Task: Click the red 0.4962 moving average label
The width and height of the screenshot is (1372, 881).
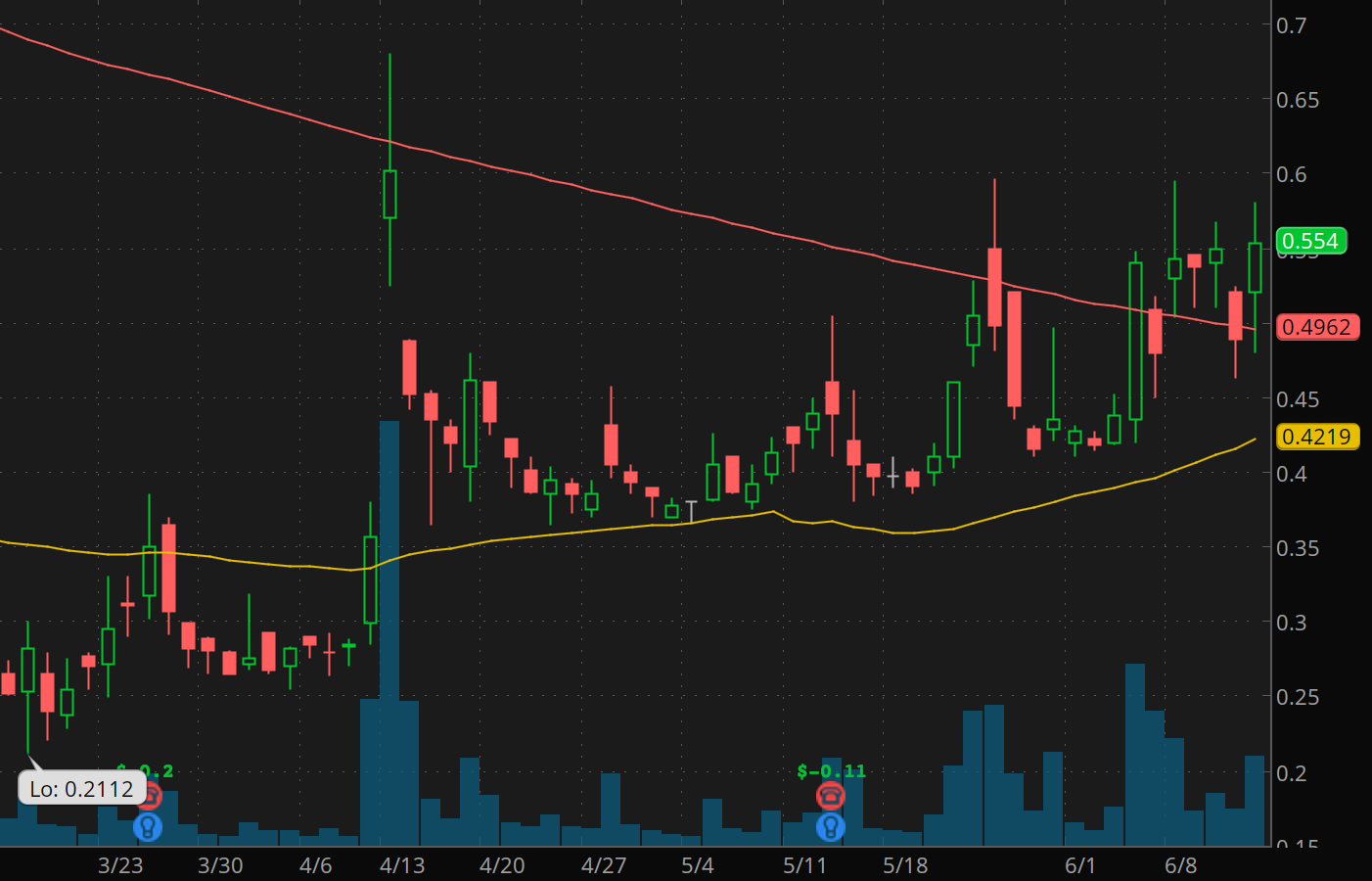Action: 1316,327
